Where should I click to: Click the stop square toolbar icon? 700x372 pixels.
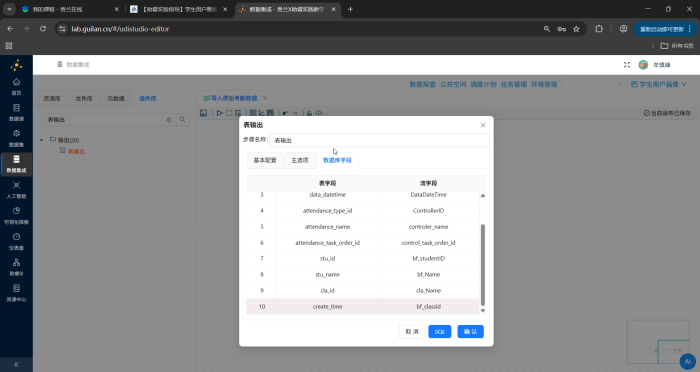229,113
